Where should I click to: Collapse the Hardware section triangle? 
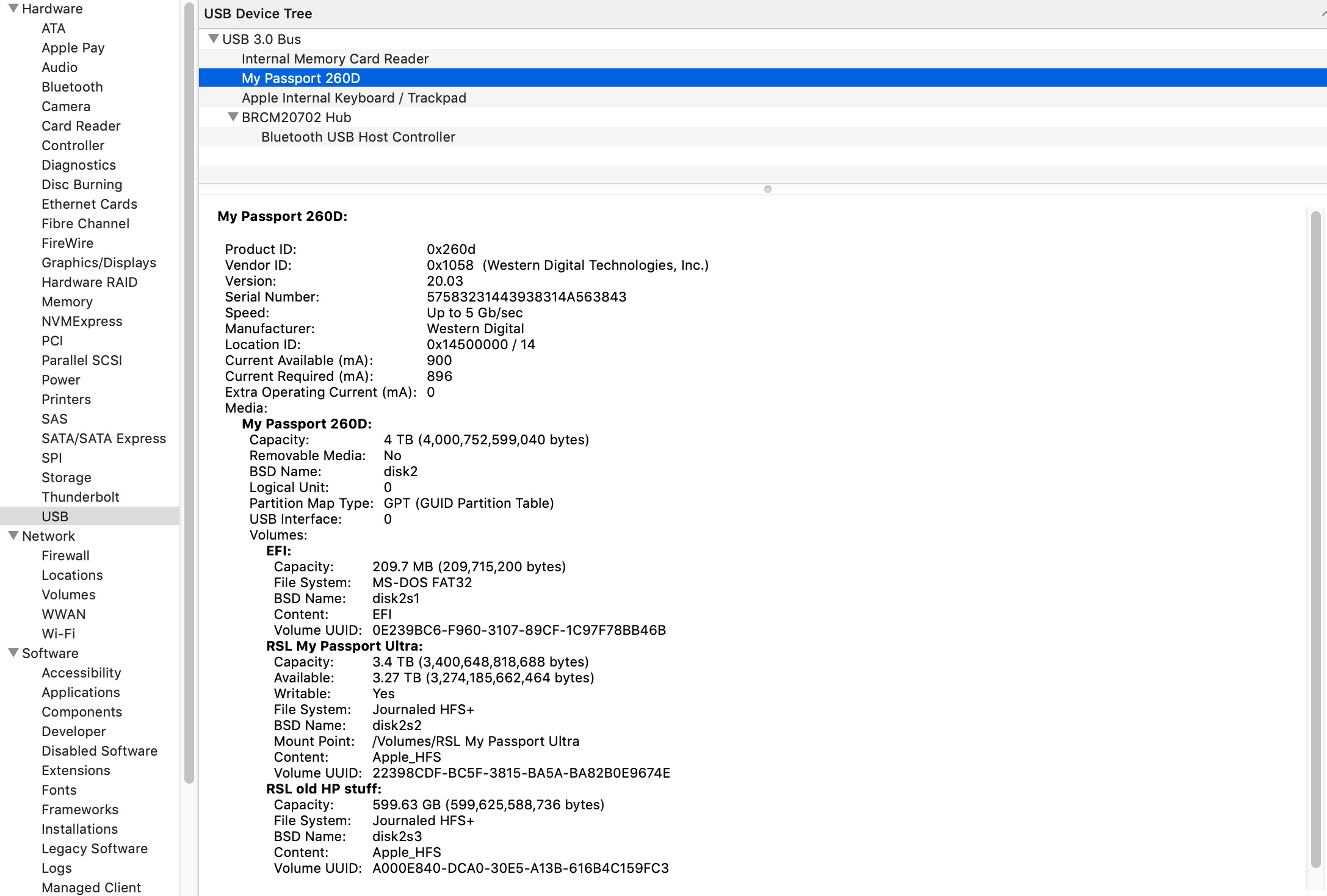tap(13, 9)
